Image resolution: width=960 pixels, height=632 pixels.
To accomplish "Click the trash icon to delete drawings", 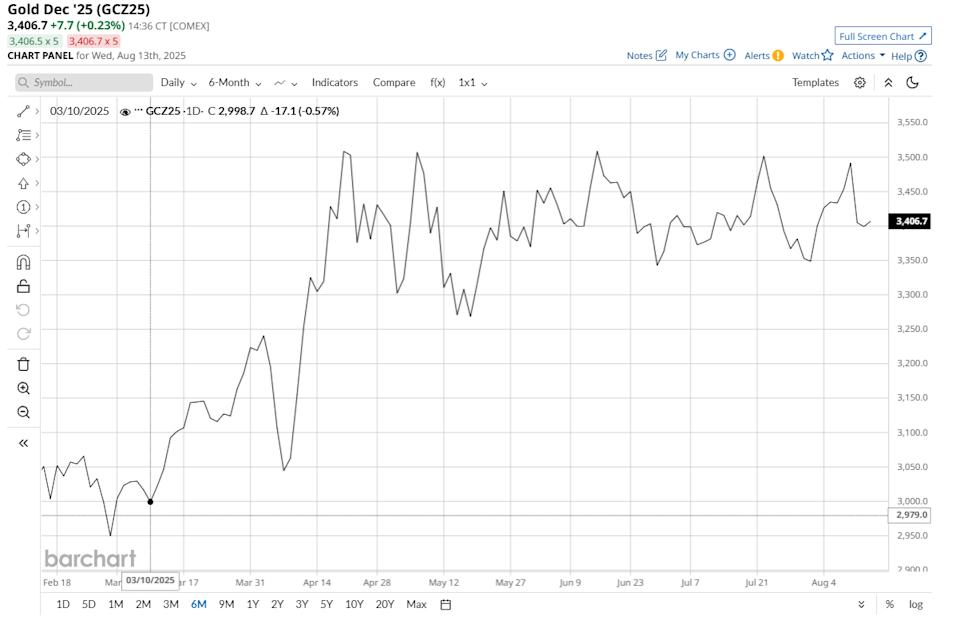I will pos(23,364).
